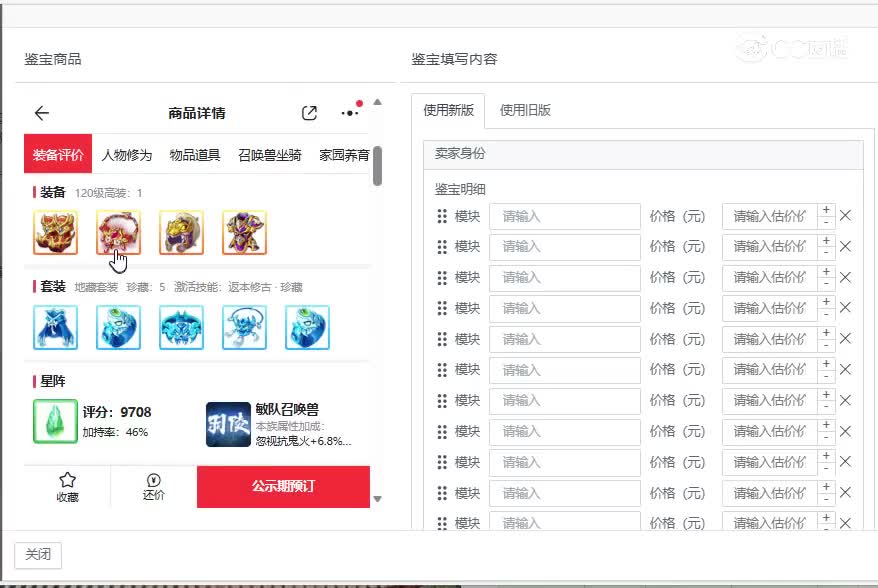Select the purple armor equipment icon under 装备
This screenshot has height=588, width=878.
244,232
